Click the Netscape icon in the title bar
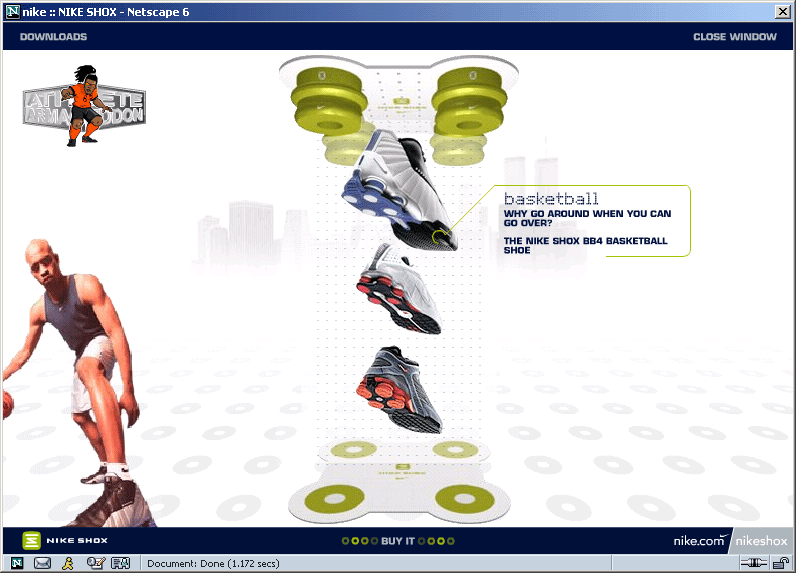796x573 pixels. click(12, 11)
